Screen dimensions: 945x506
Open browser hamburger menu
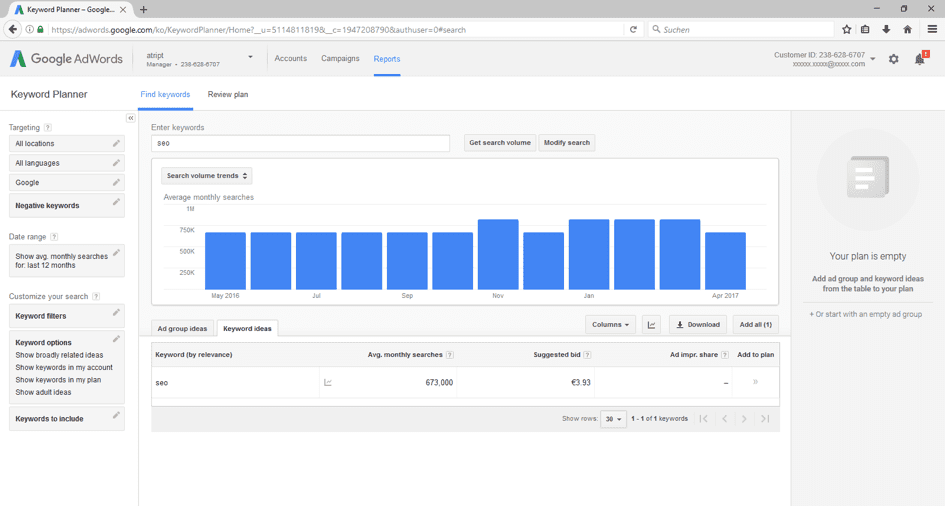click(x=932, y=29)
